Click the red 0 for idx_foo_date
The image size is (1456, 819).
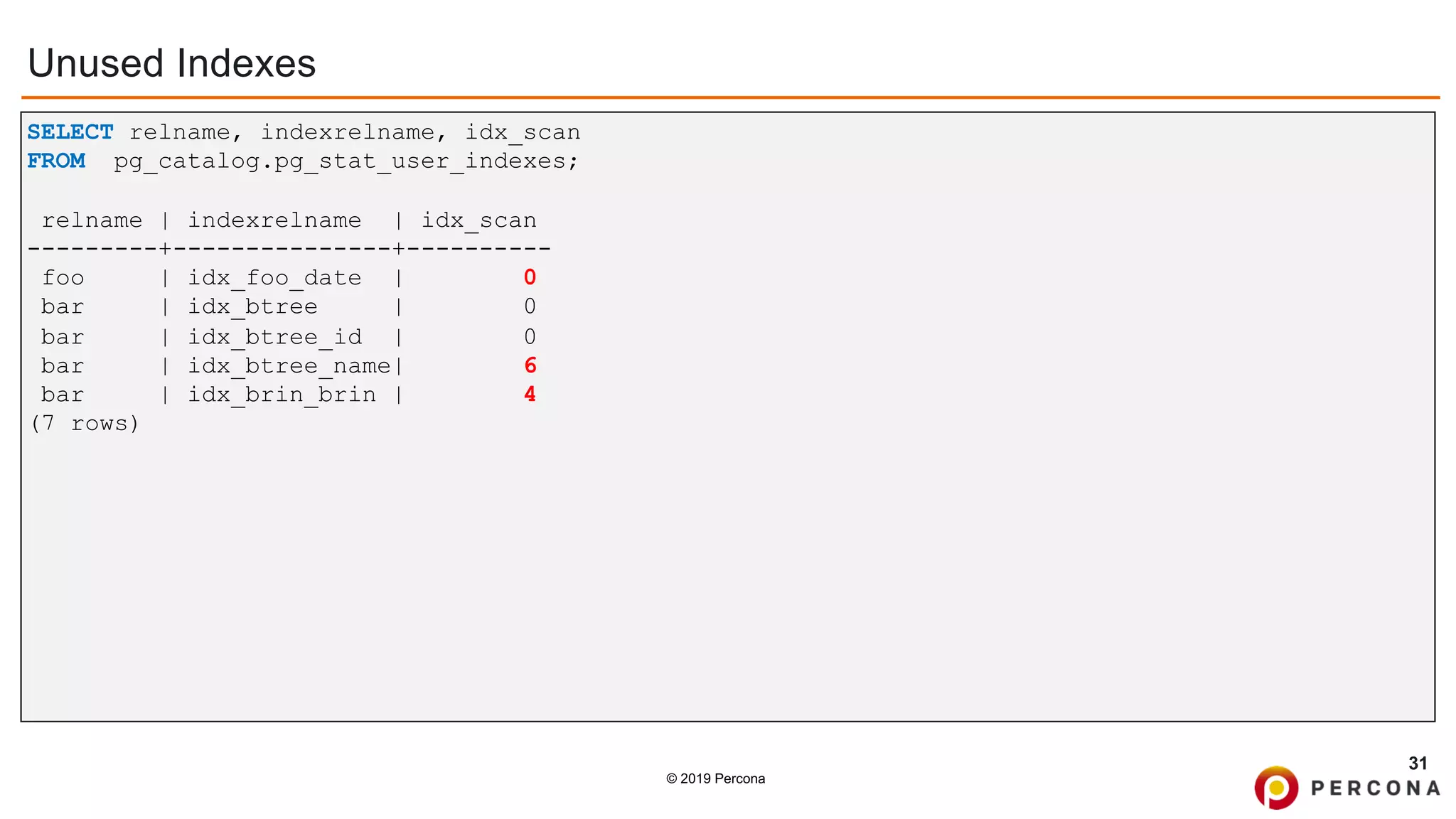(530, 277)
